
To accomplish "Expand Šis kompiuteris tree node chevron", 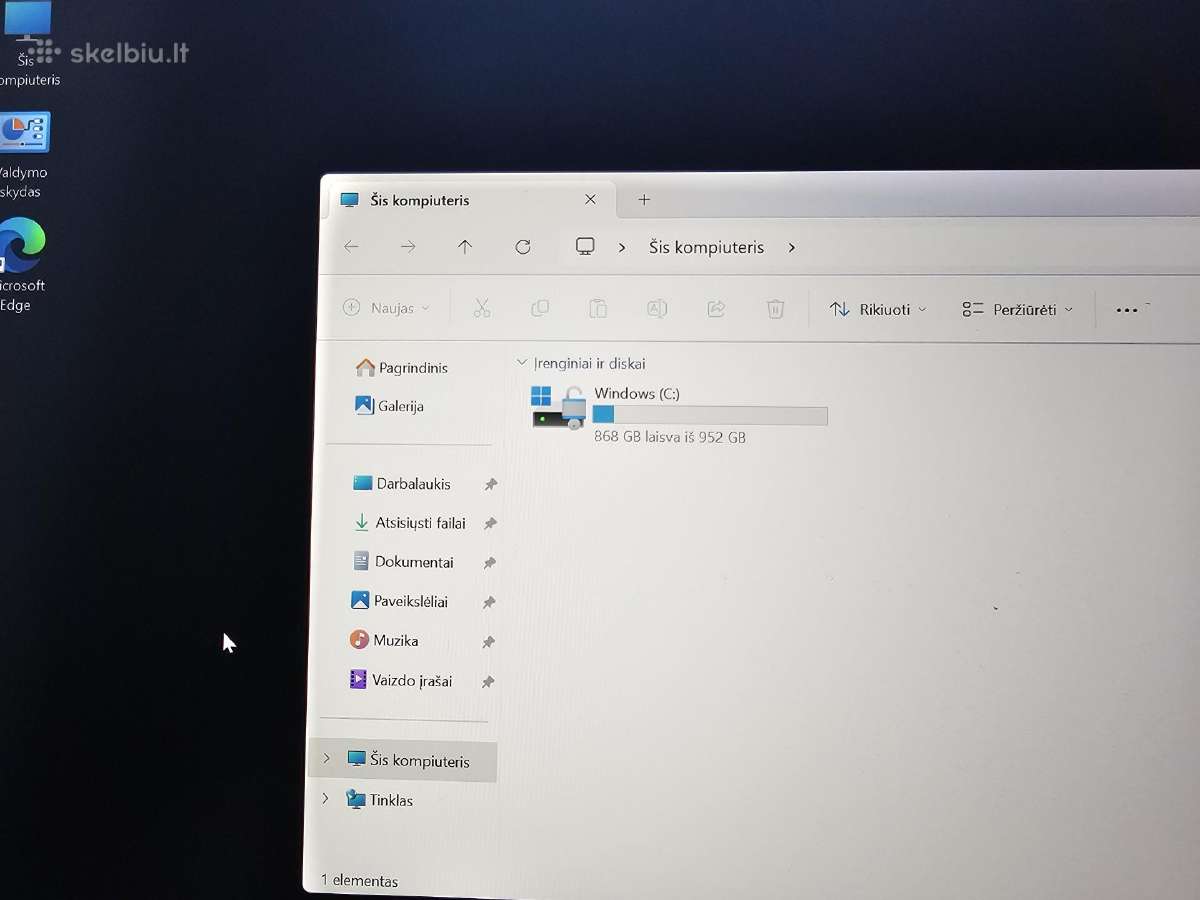I will click(326, 759).
